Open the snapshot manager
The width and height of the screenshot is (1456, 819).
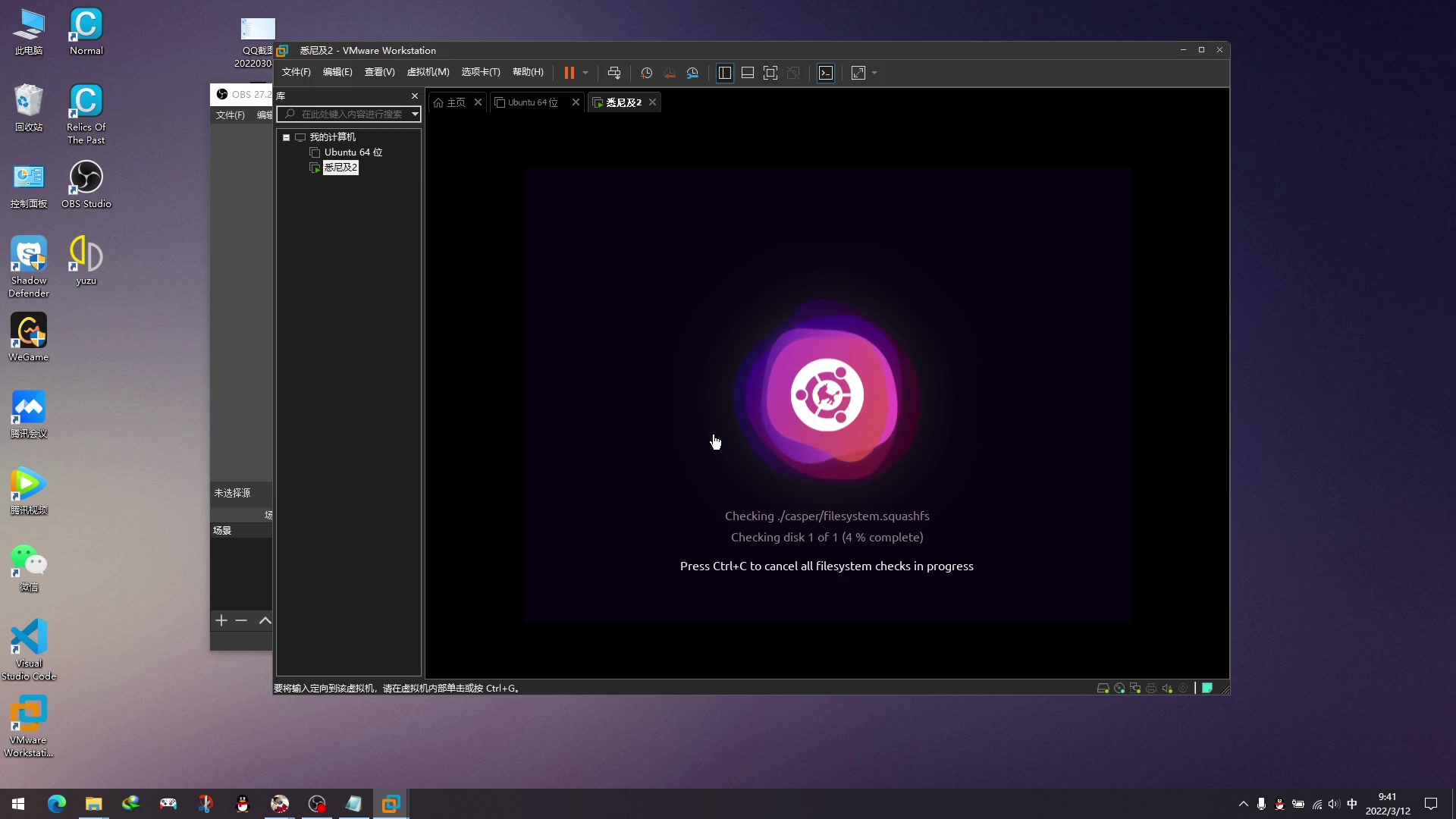[x=692, y=73]
